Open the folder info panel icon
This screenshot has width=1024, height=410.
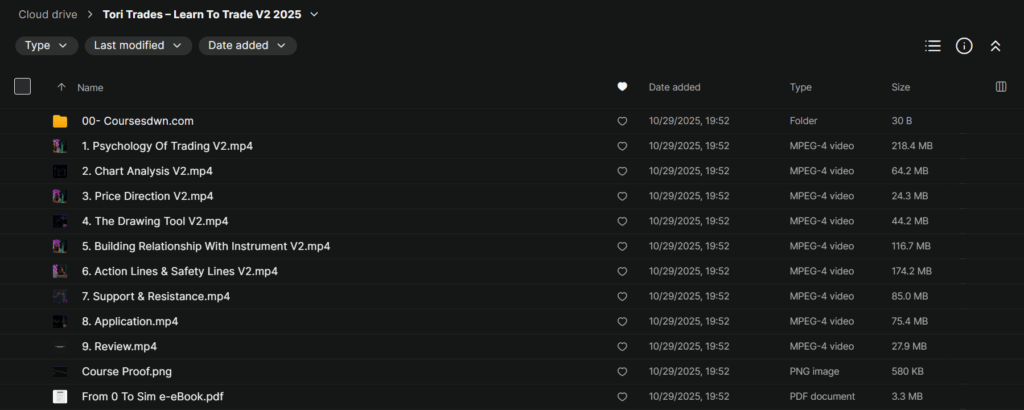[964, 46]
